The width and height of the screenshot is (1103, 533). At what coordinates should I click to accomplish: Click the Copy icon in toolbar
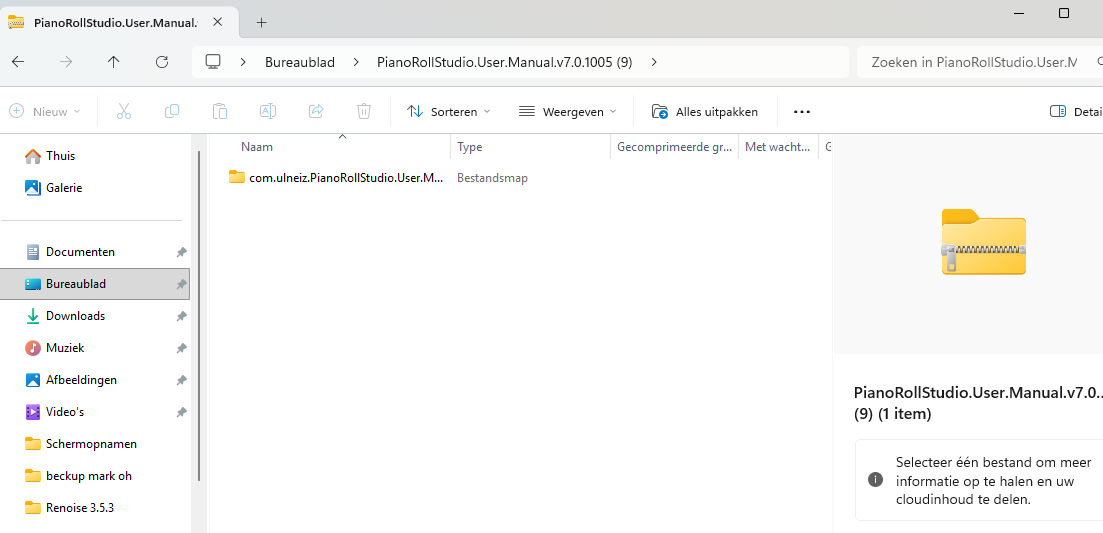(172, 111)
